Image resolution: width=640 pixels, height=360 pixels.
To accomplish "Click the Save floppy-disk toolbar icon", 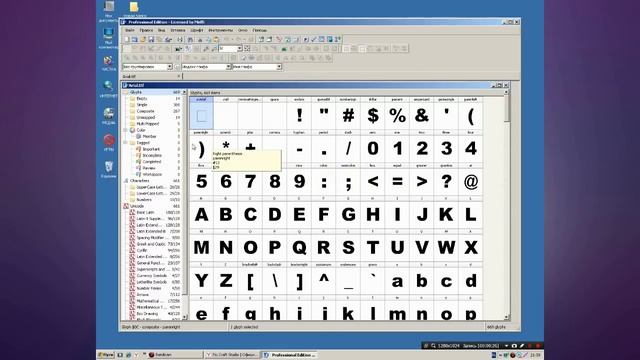I will 151,40.
